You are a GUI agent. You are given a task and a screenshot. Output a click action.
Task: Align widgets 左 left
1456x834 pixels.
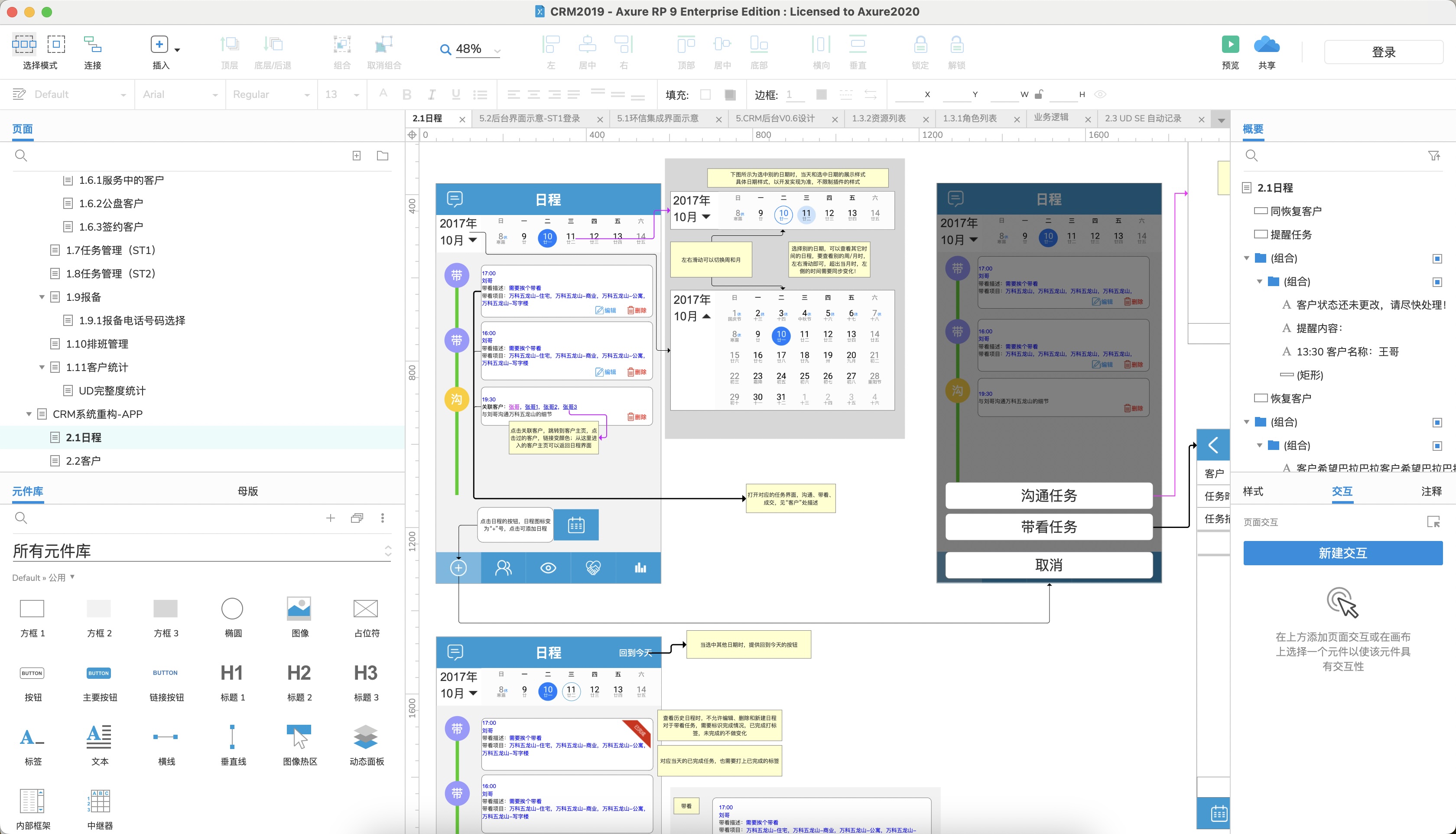point(551,44)
